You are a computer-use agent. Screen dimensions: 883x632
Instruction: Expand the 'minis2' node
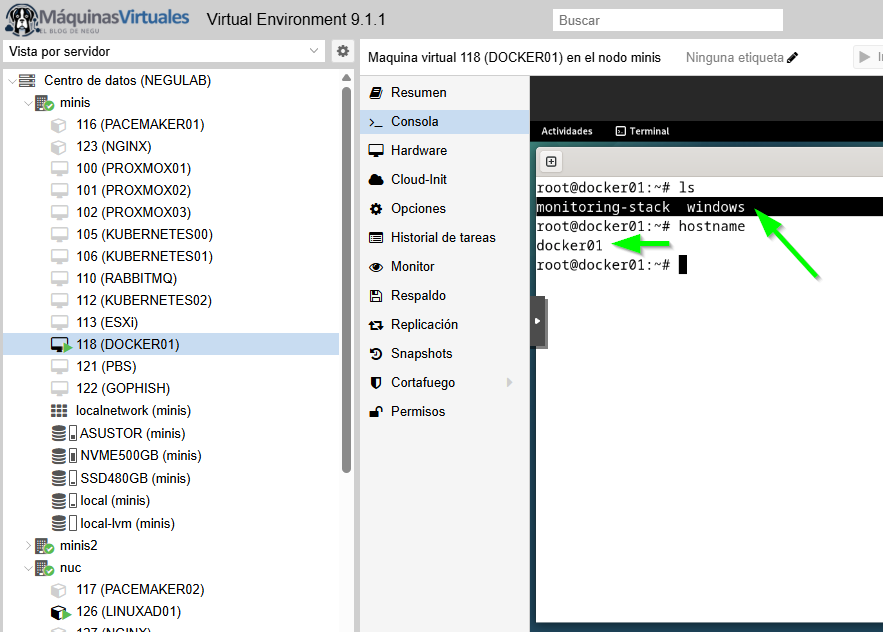click(x=26, y=545)
